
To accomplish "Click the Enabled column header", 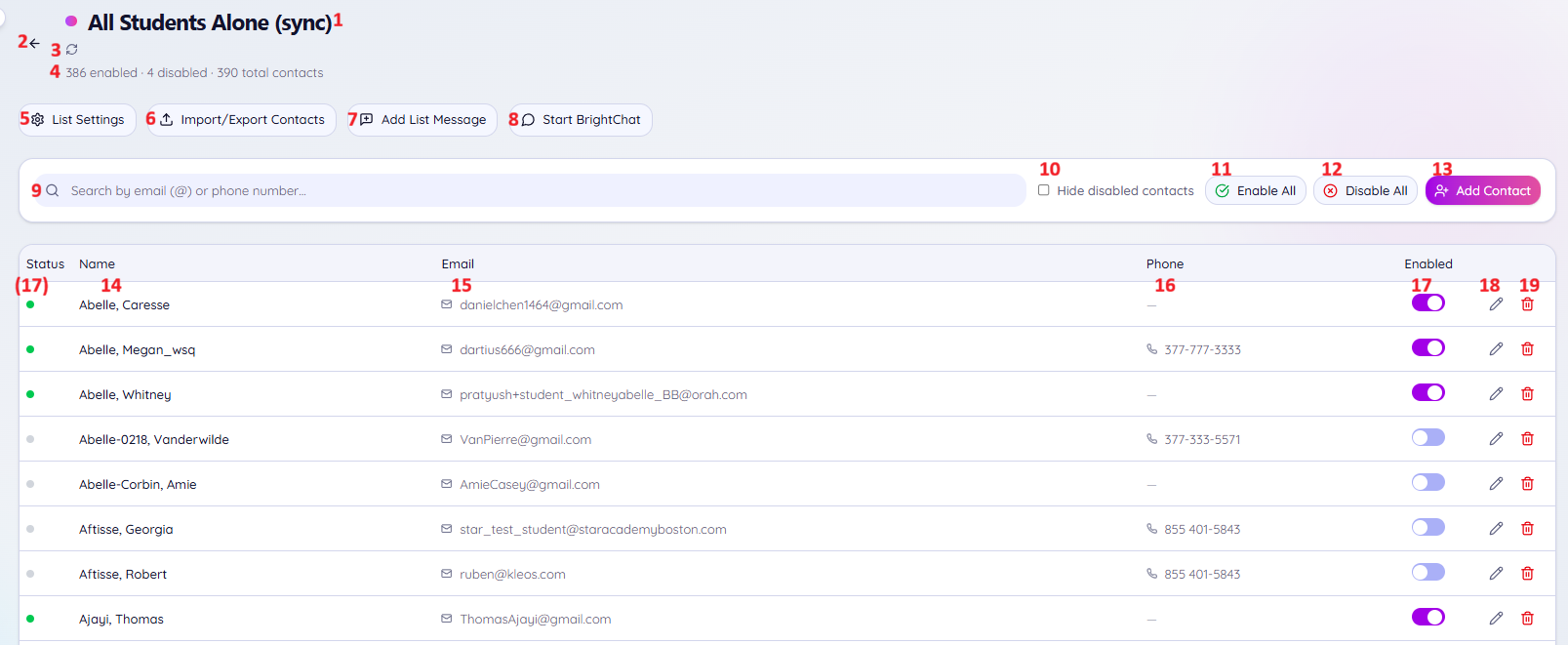I will (1428, 263).
